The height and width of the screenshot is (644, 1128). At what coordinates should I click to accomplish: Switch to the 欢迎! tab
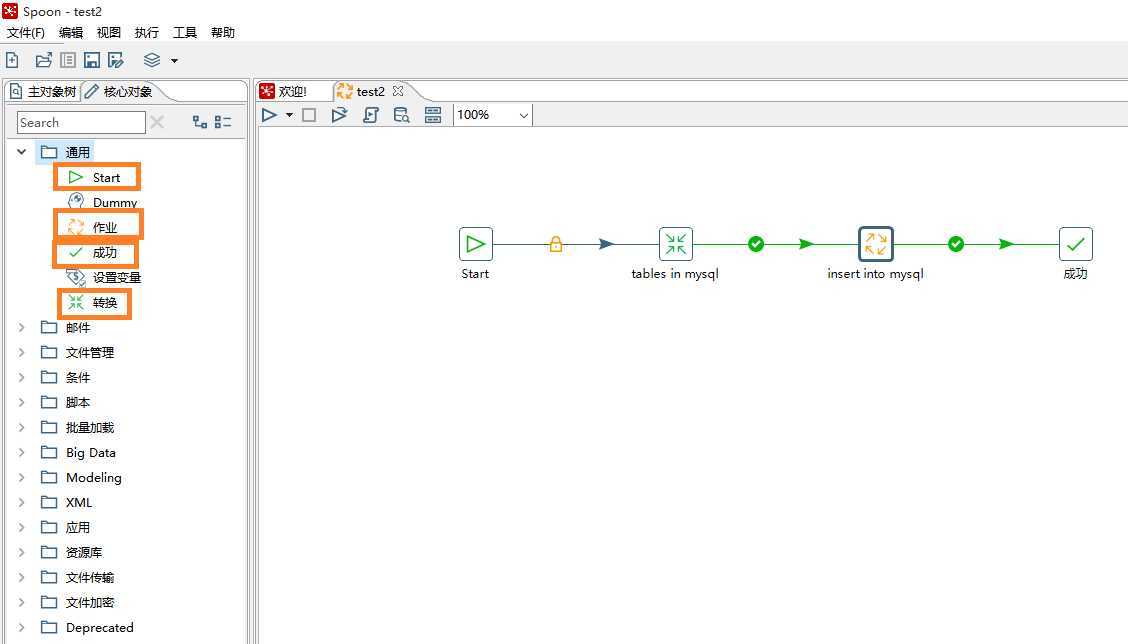pos(284,91)
